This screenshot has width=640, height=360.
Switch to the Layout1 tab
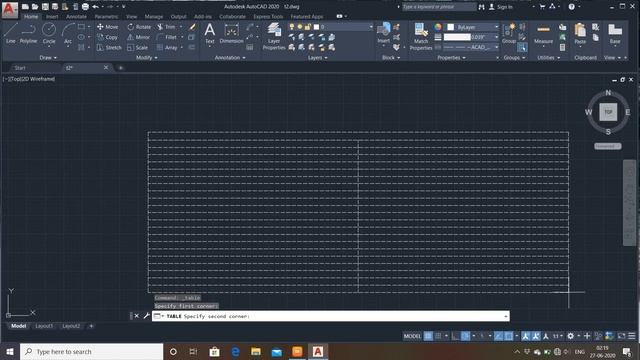(44, 326)
